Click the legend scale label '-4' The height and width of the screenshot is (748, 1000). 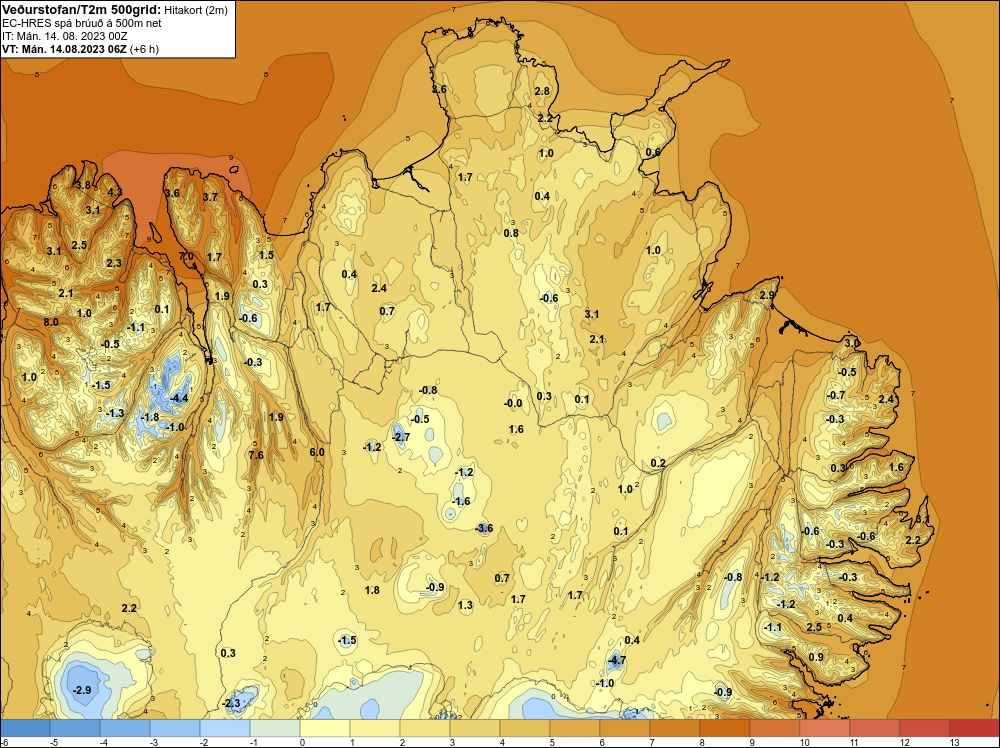point(104,742)
